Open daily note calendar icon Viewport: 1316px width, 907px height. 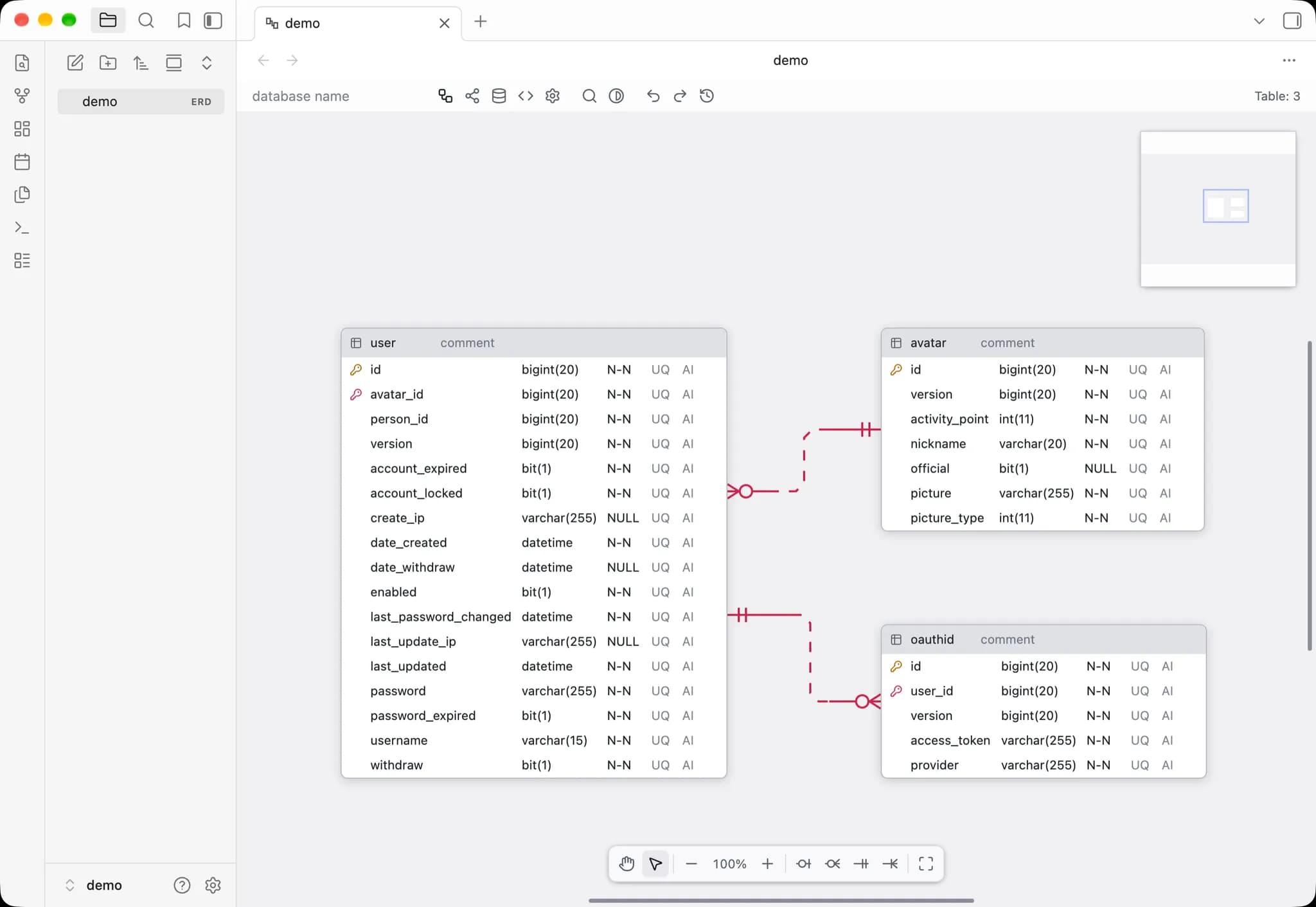22,162
